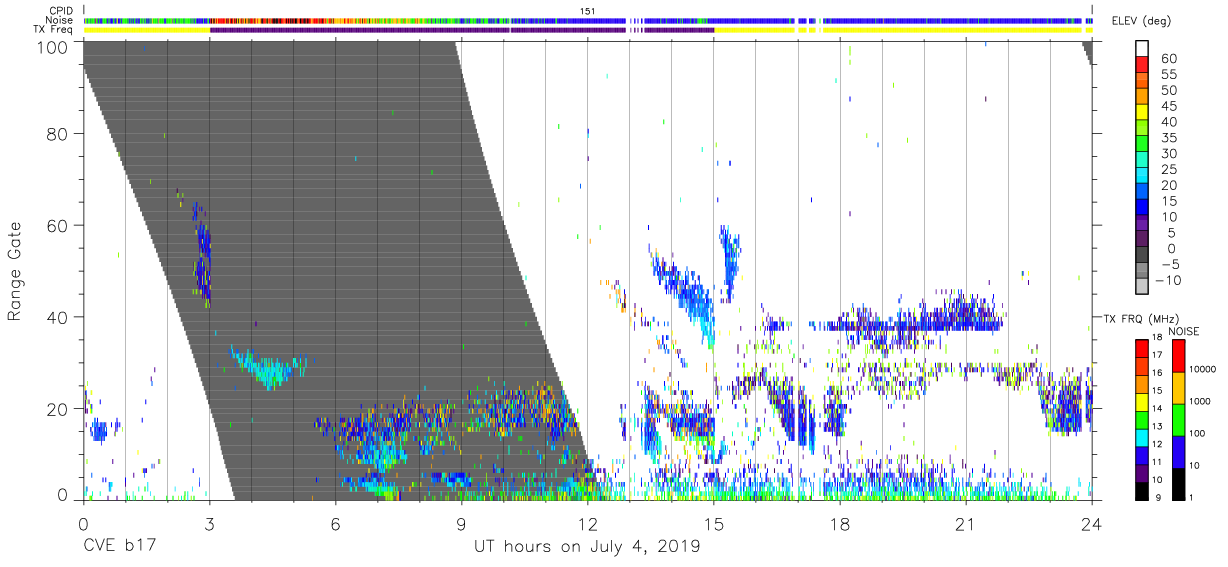Click y-axis tick label 20
The height and width of the screenshot is (567, 1228).
tap(57, 408)
